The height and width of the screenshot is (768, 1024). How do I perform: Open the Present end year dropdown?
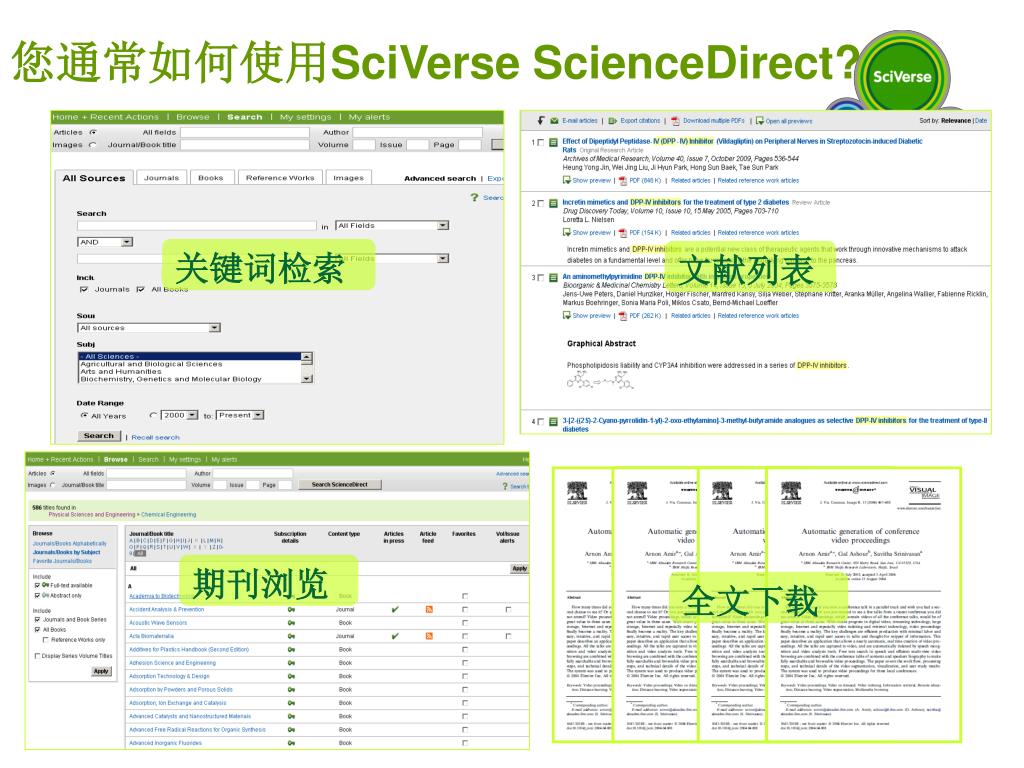240,415
